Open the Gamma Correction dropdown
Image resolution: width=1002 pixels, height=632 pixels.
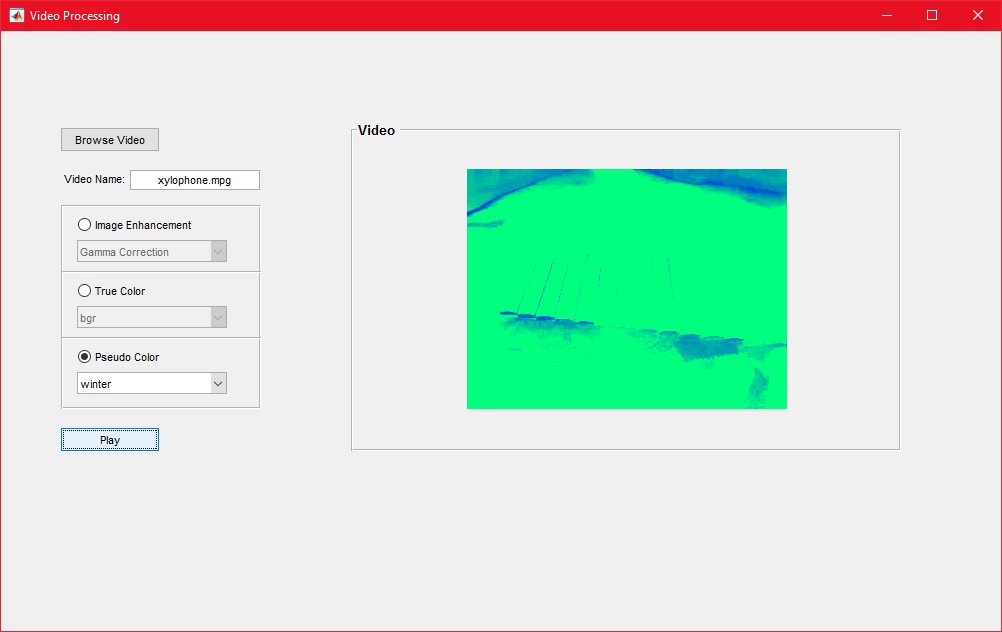145,252
